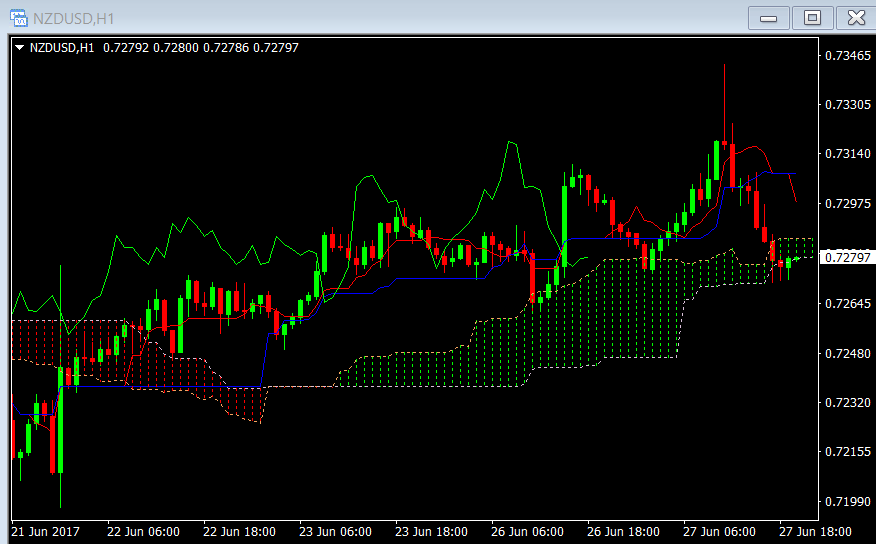Image resolution: width=876 pixels, height=544 pixels.
Task: Click the 0.71990 price axis label
Action: pos(845,501)
